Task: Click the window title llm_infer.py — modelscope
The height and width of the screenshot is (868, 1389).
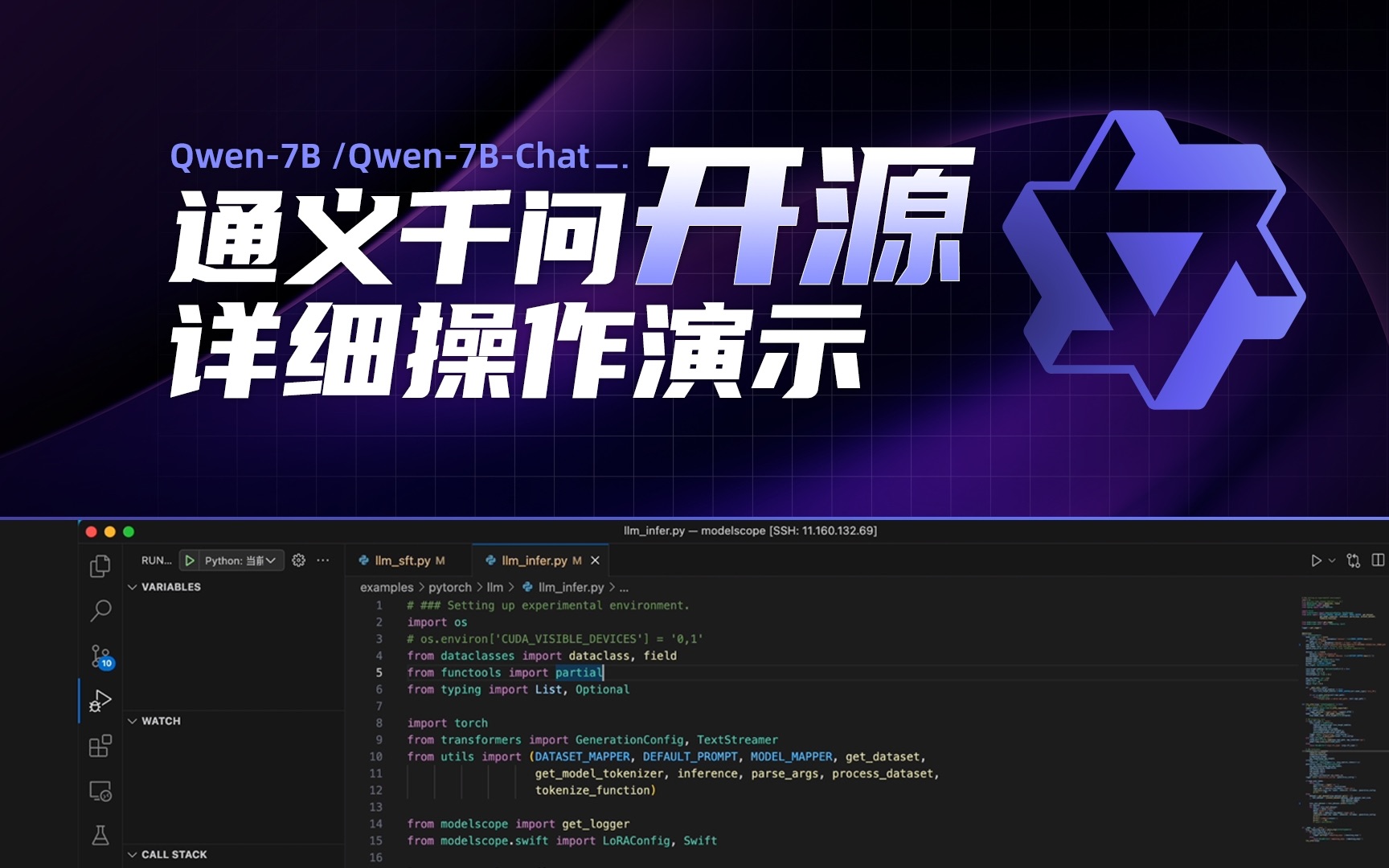Action: [751, 530]
